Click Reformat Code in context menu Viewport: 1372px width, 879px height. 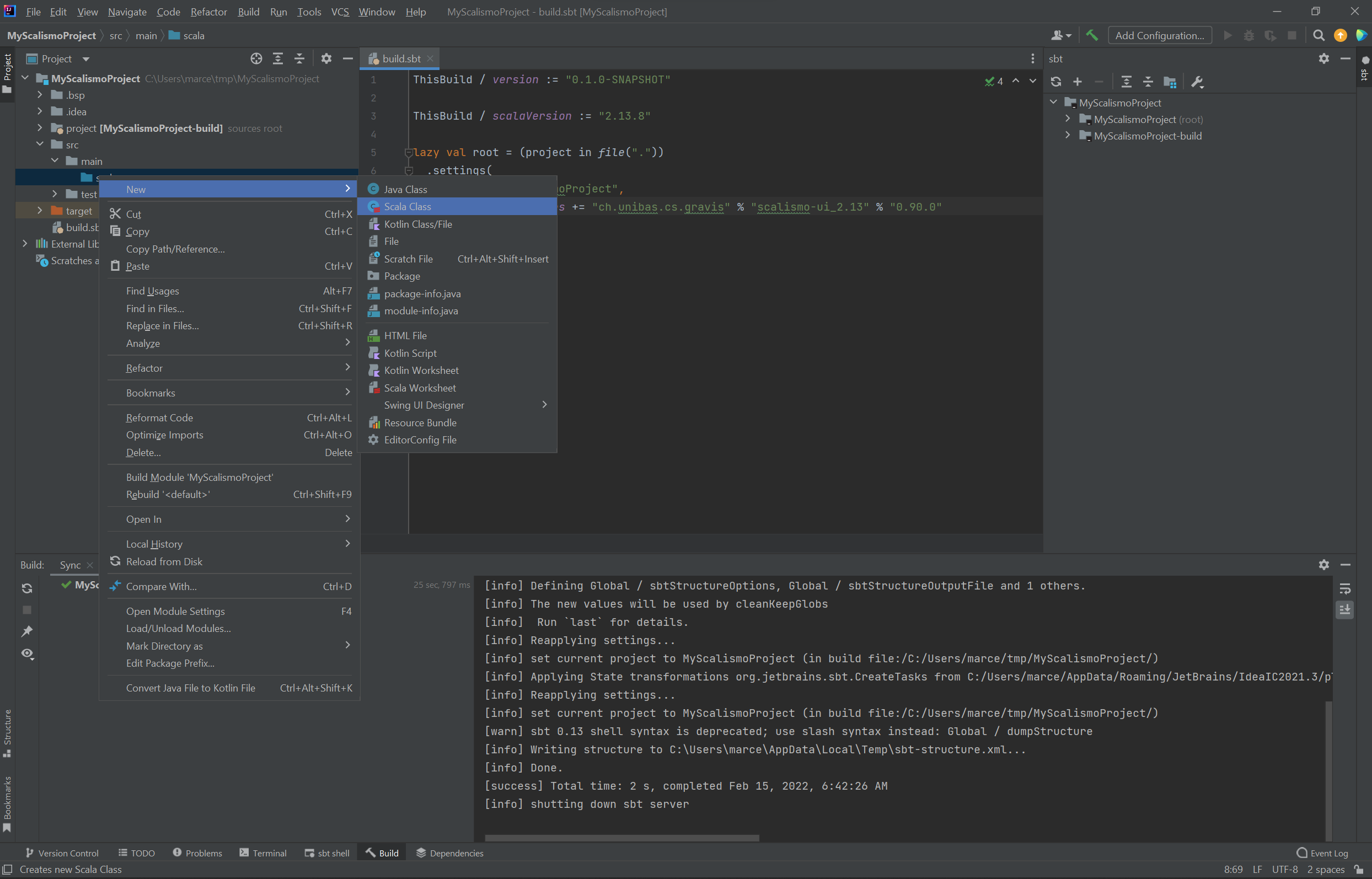pos(230,418)
